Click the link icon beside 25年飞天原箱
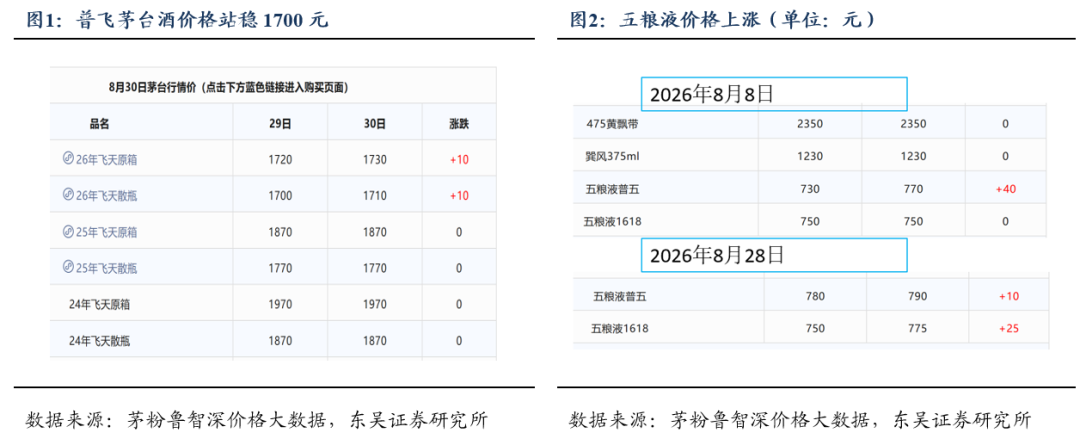The image size is (1080, 439). pos(68,231)
